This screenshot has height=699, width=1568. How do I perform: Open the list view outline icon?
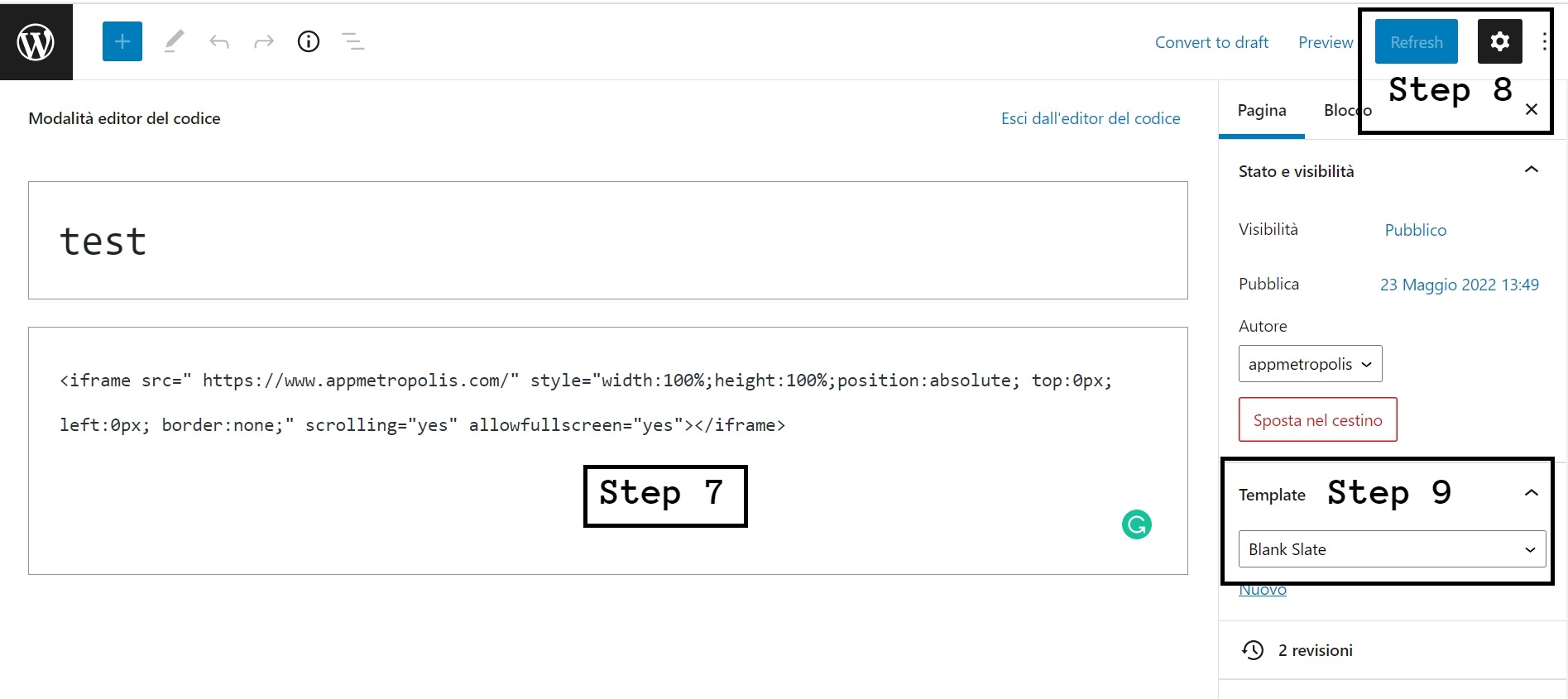[x=353, y=41]
